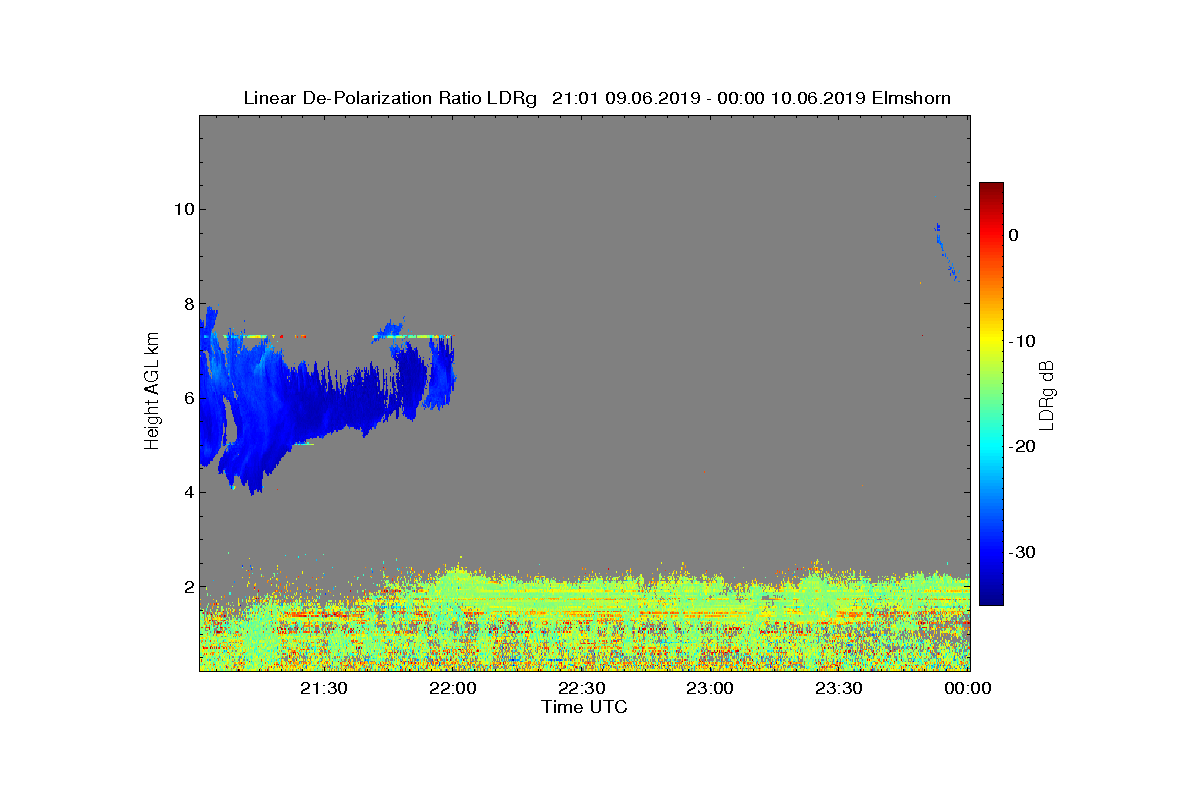Image resolution: width=1200 pixels, height=800 pixels.
Task: Click the colorbar value -10
Action: pos(1021,341)
